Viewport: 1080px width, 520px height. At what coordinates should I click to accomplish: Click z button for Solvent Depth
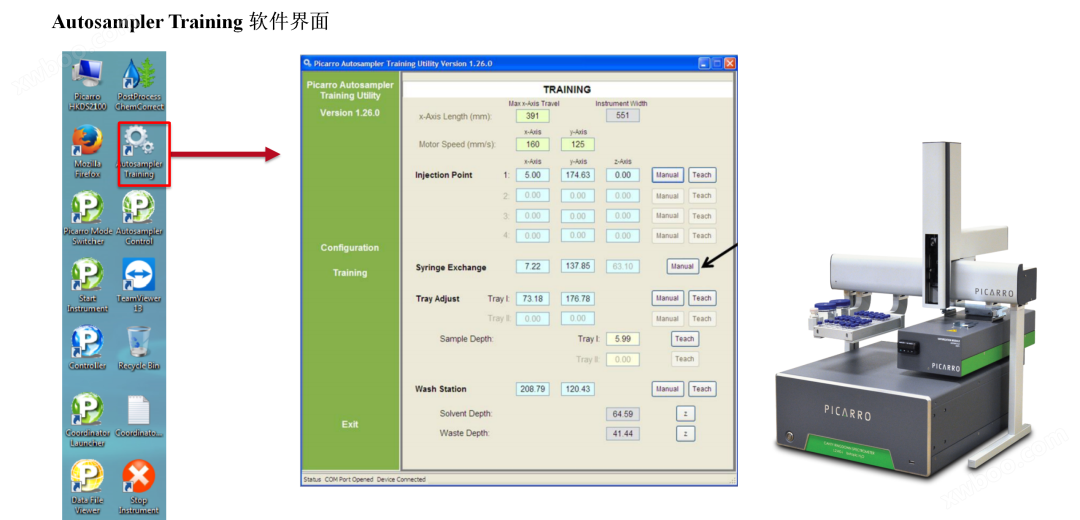click(x=685, y=414)
